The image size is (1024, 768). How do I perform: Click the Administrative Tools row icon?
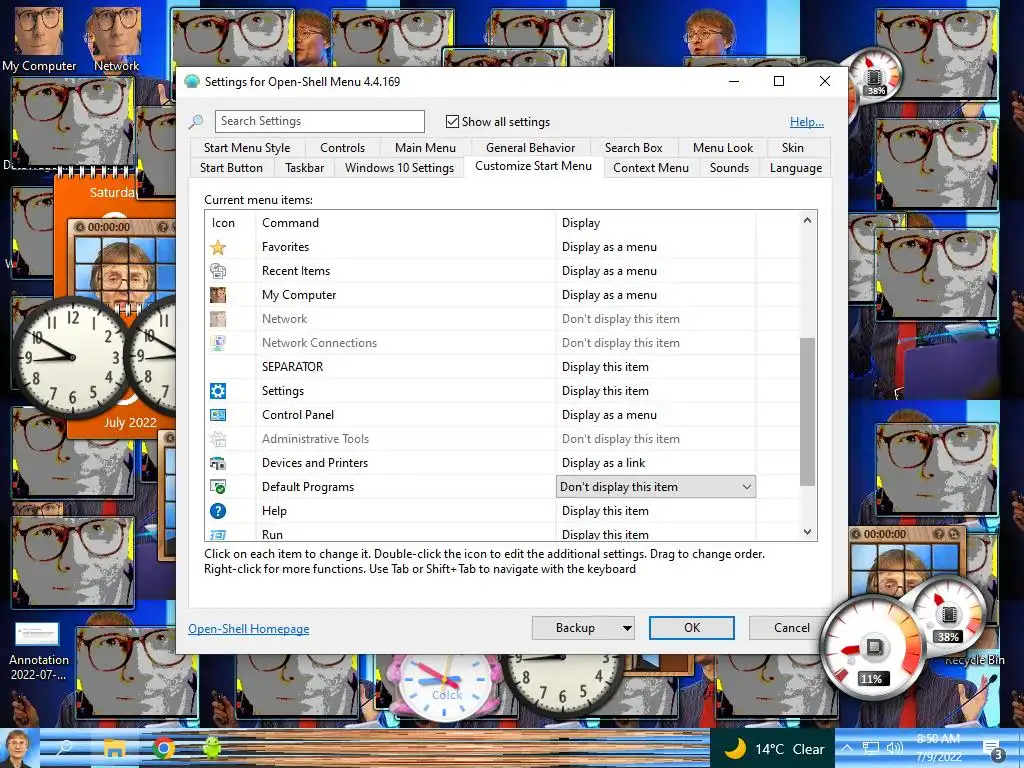click(x=217, y=439)
